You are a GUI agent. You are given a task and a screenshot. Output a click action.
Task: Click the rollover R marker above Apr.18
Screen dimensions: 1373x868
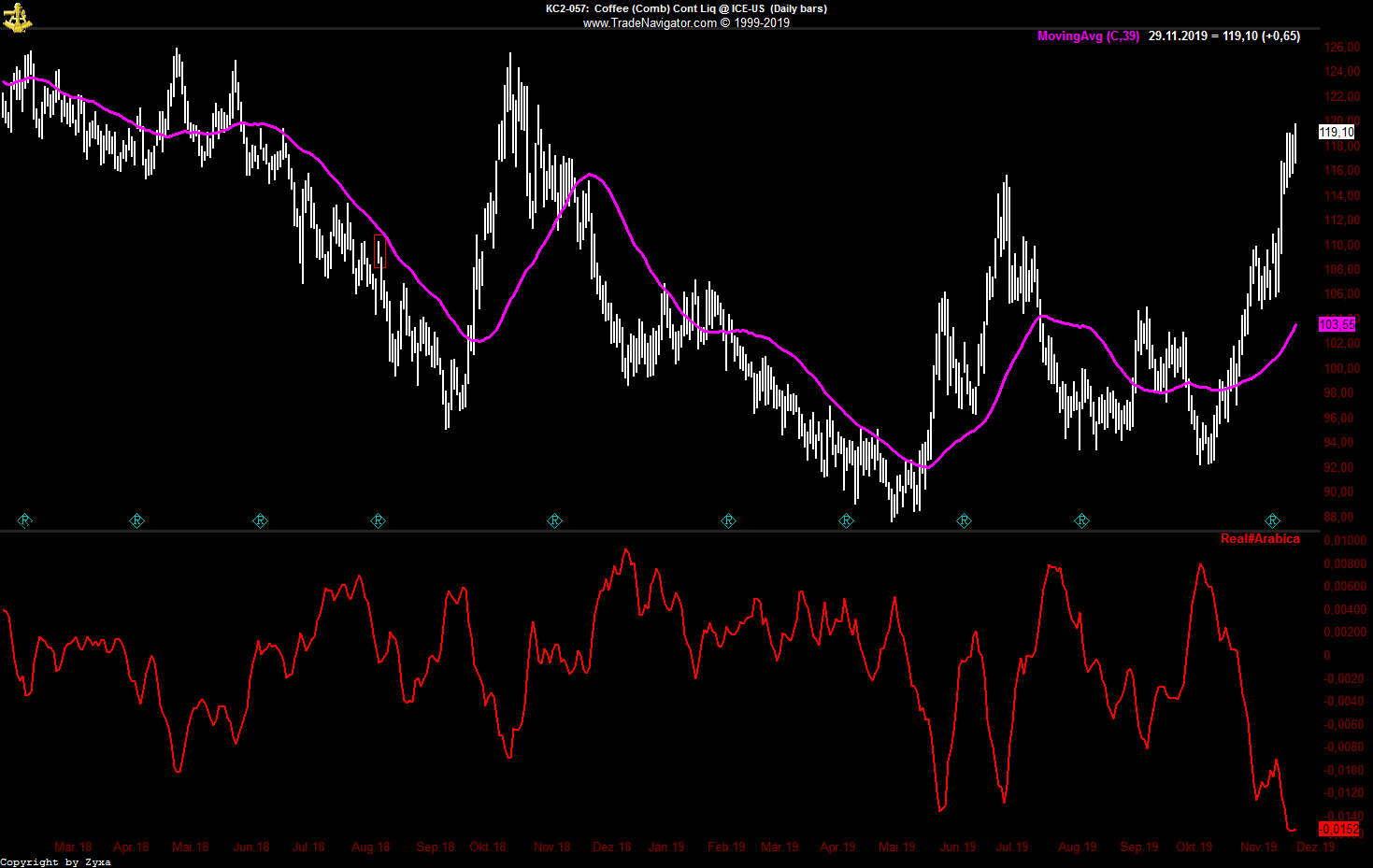point(136,520)
